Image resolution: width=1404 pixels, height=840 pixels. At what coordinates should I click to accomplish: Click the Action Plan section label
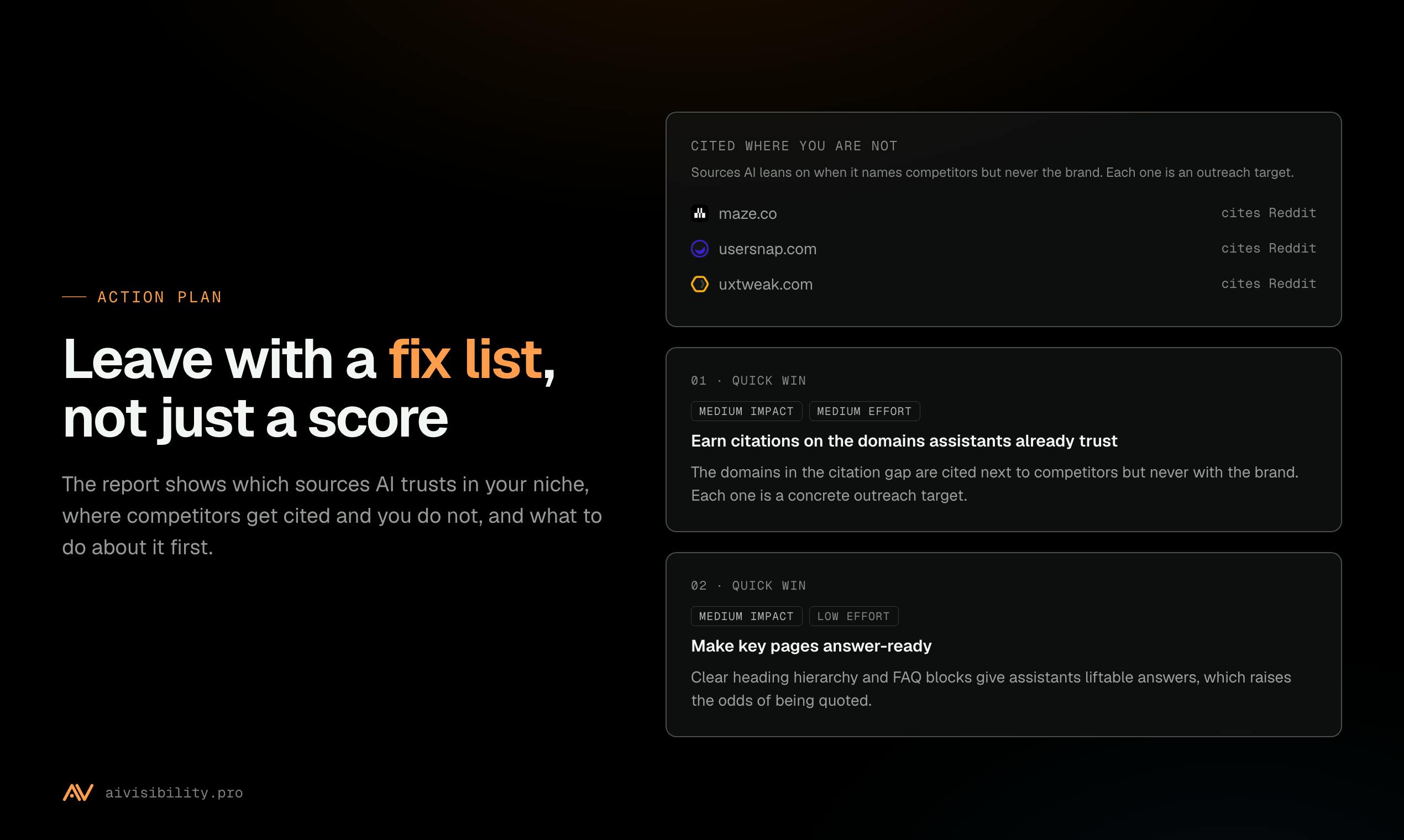point(160,297)
